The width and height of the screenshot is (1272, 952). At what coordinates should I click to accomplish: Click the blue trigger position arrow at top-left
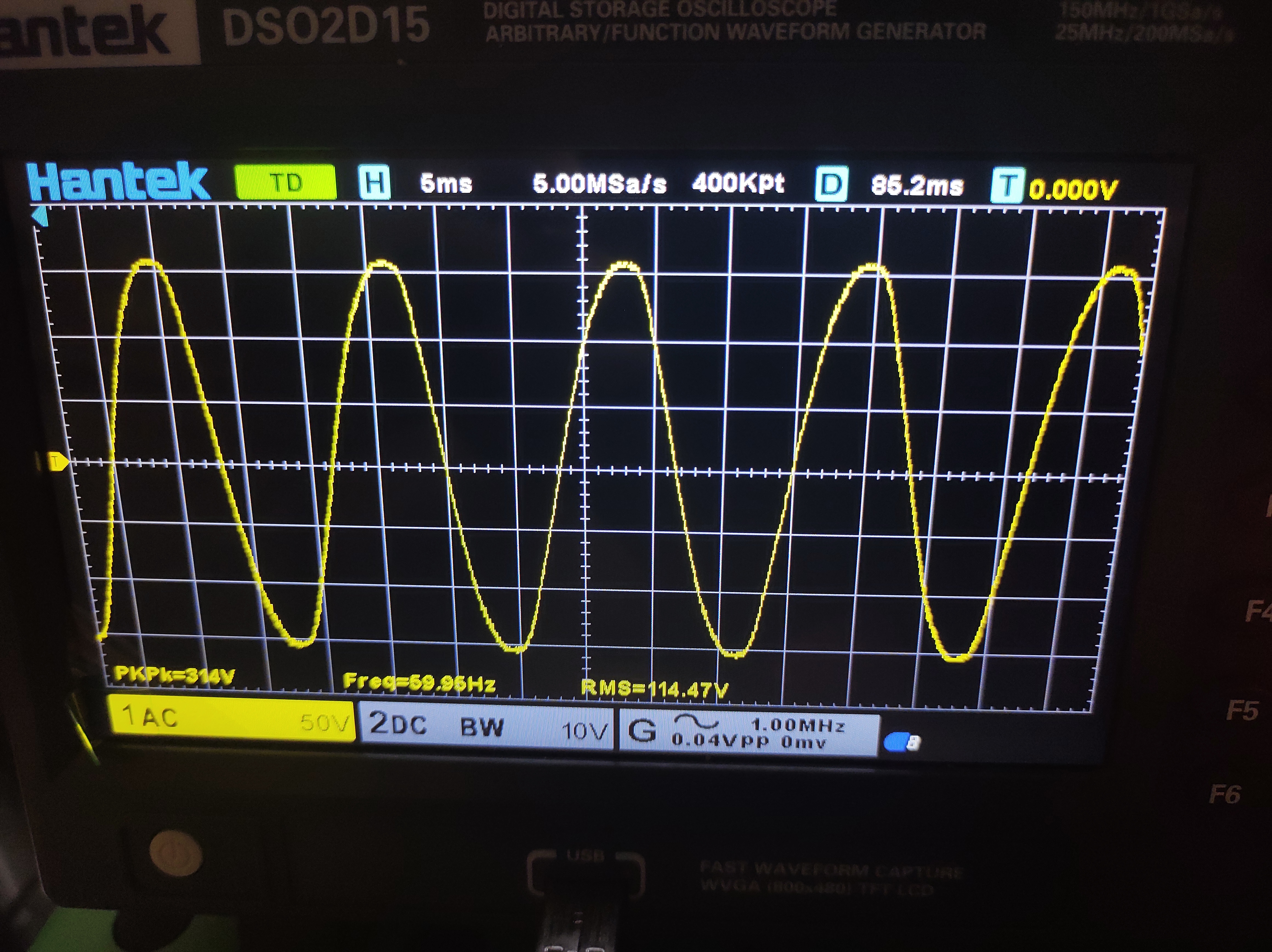[40, 216]
